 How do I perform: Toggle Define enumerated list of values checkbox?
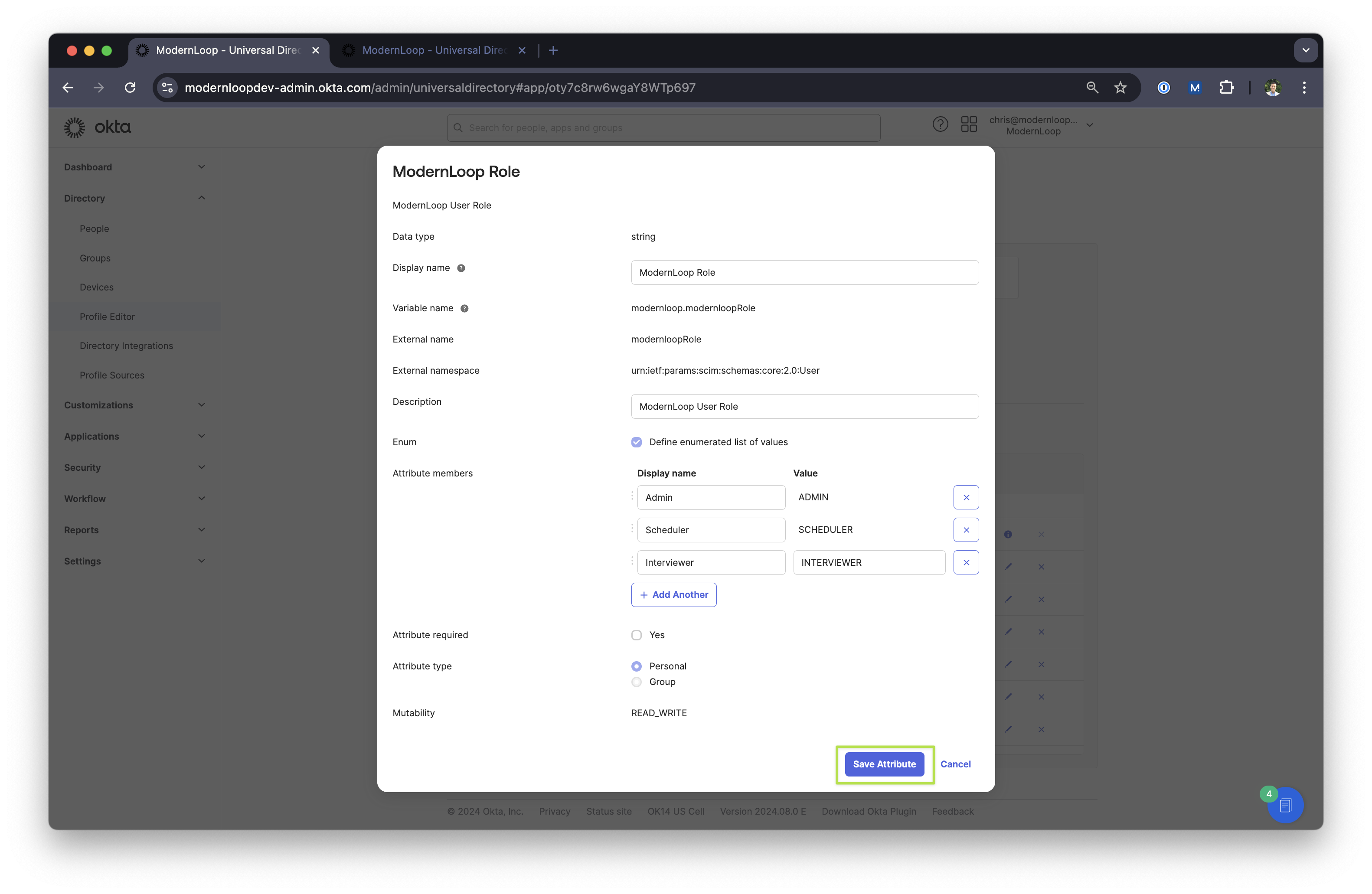[637, 442]
